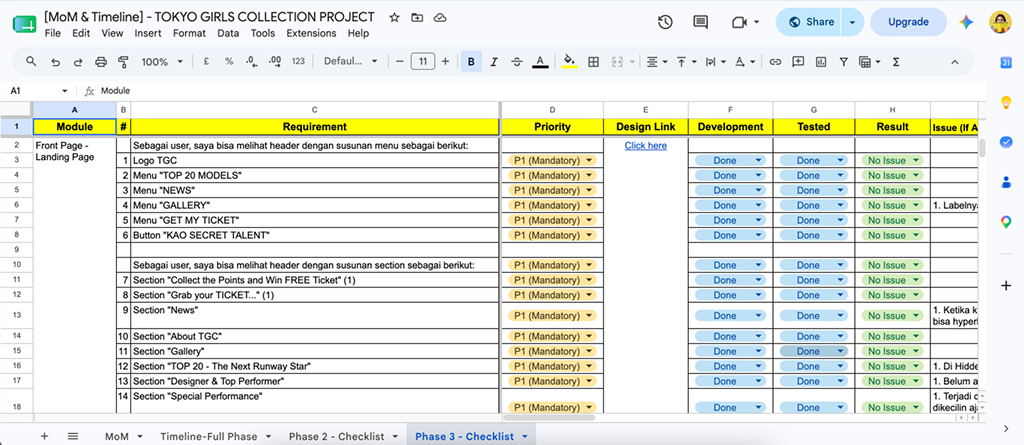
Task: Redo the last undone action
Action: point(78,61)
